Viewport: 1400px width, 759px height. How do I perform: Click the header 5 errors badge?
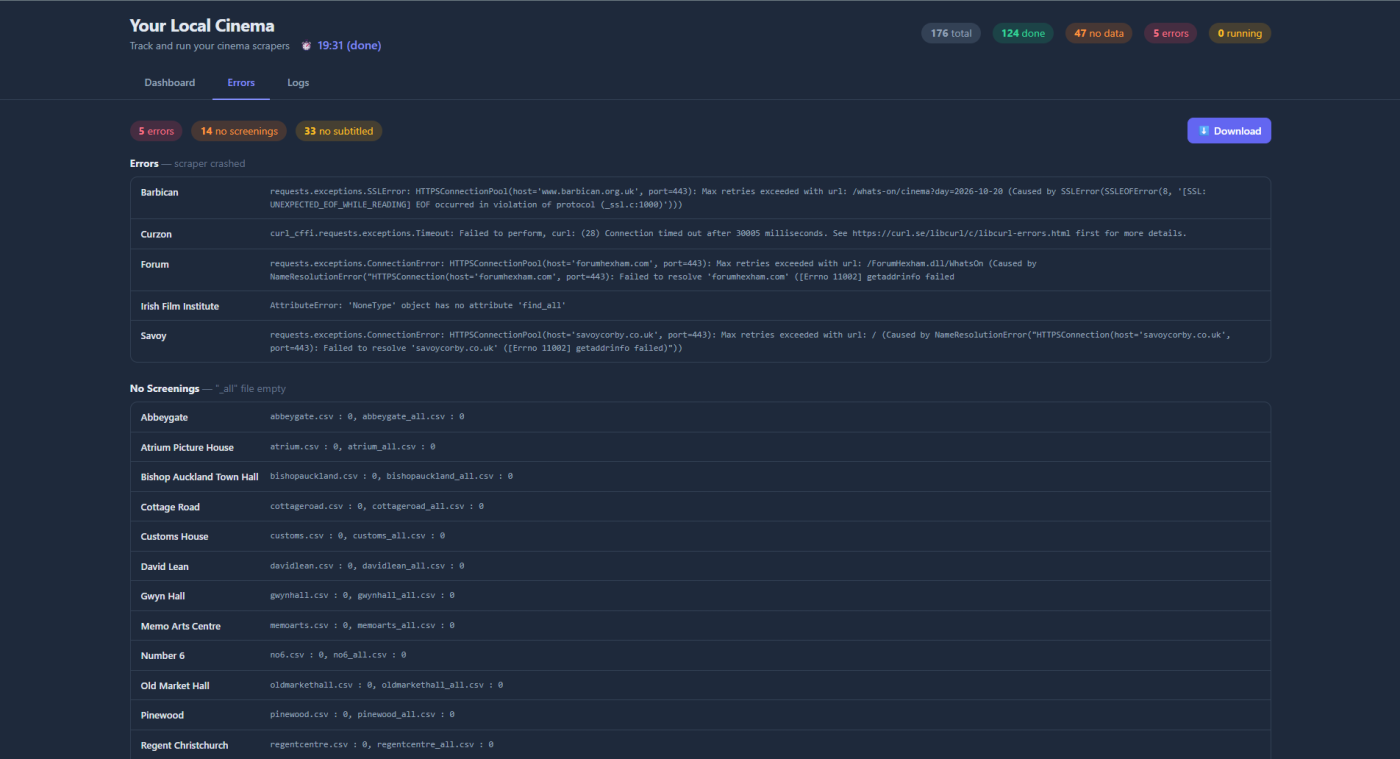1171,33
